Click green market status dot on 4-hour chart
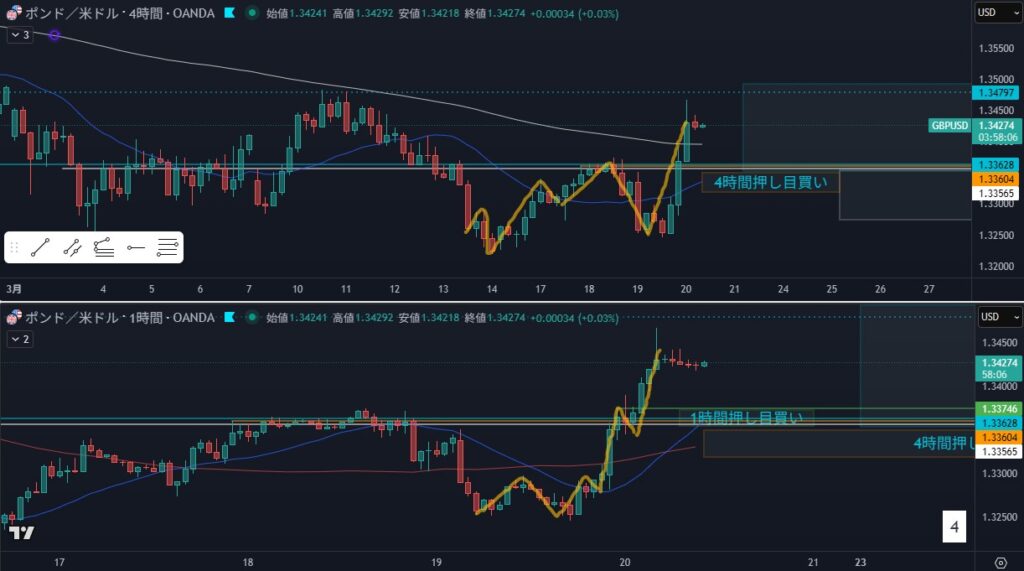The image size is (1024, 571). [251, 13]
